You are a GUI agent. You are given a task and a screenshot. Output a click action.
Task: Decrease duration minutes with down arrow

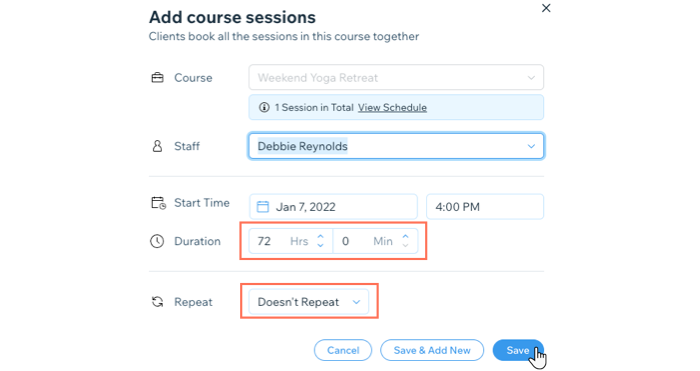point(405,246)
